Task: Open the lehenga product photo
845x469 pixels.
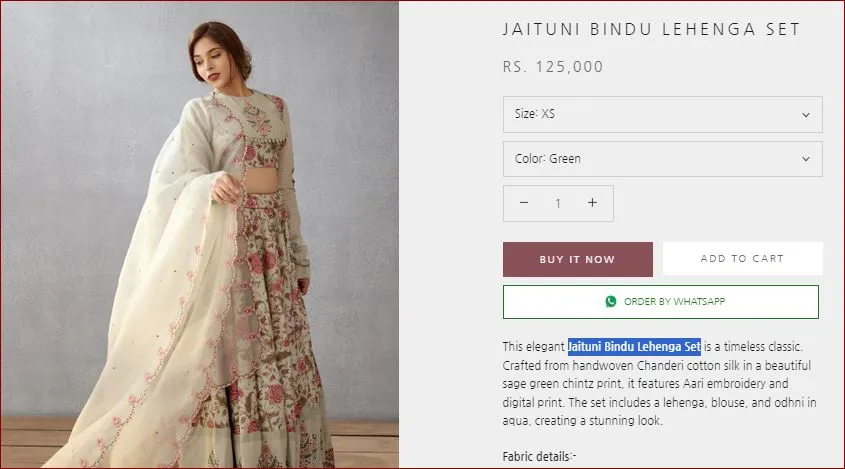Action: [x=200, y=234]
